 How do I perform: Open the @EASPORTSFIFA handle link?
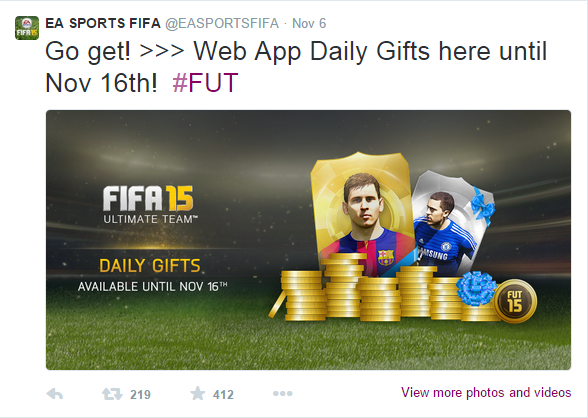pyautogui.click(x=222, y=23)
